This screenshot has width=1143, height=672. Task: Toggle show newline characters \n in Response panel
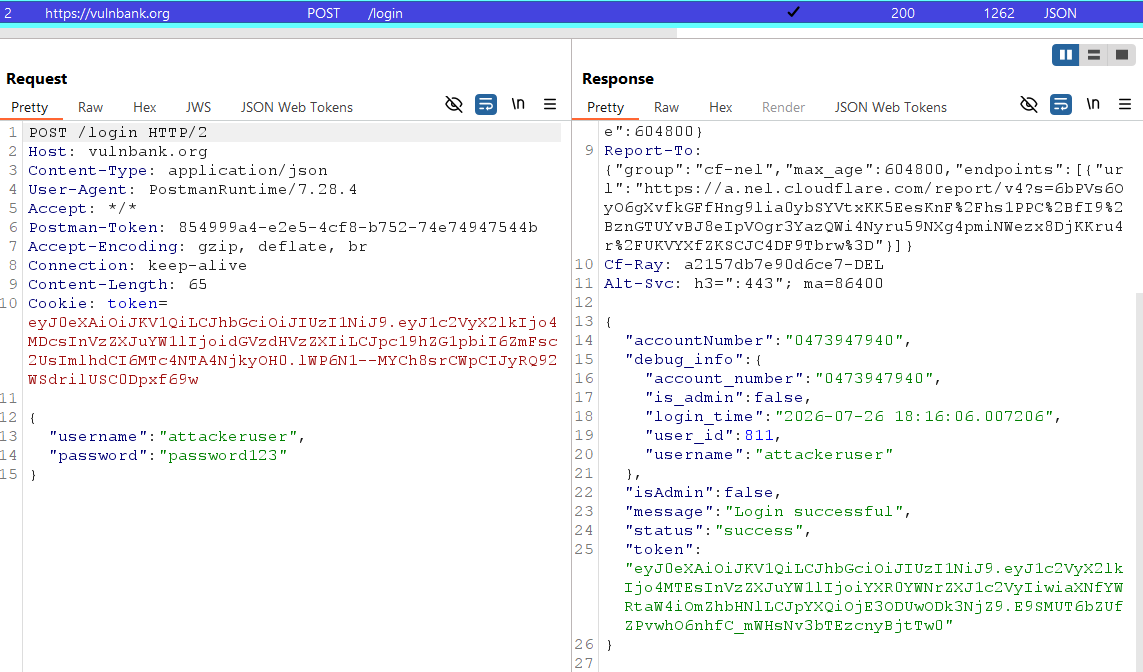pos(1093,103)
